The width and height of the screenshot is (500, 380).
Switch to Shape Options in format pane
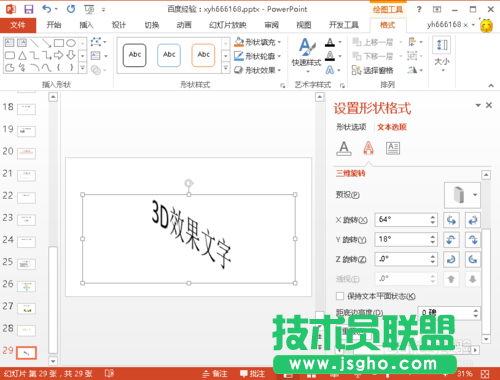[351, 127]
